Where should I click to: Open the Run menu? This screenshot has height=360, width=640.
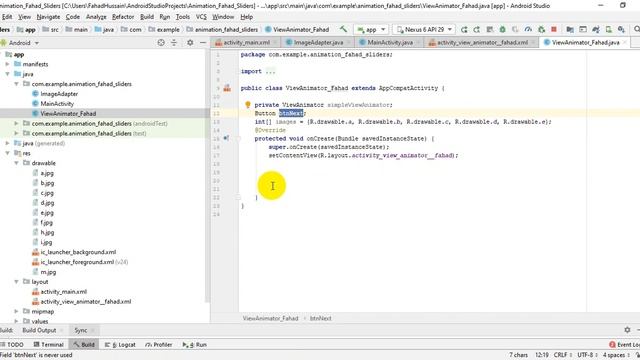[x=165, y=17]
